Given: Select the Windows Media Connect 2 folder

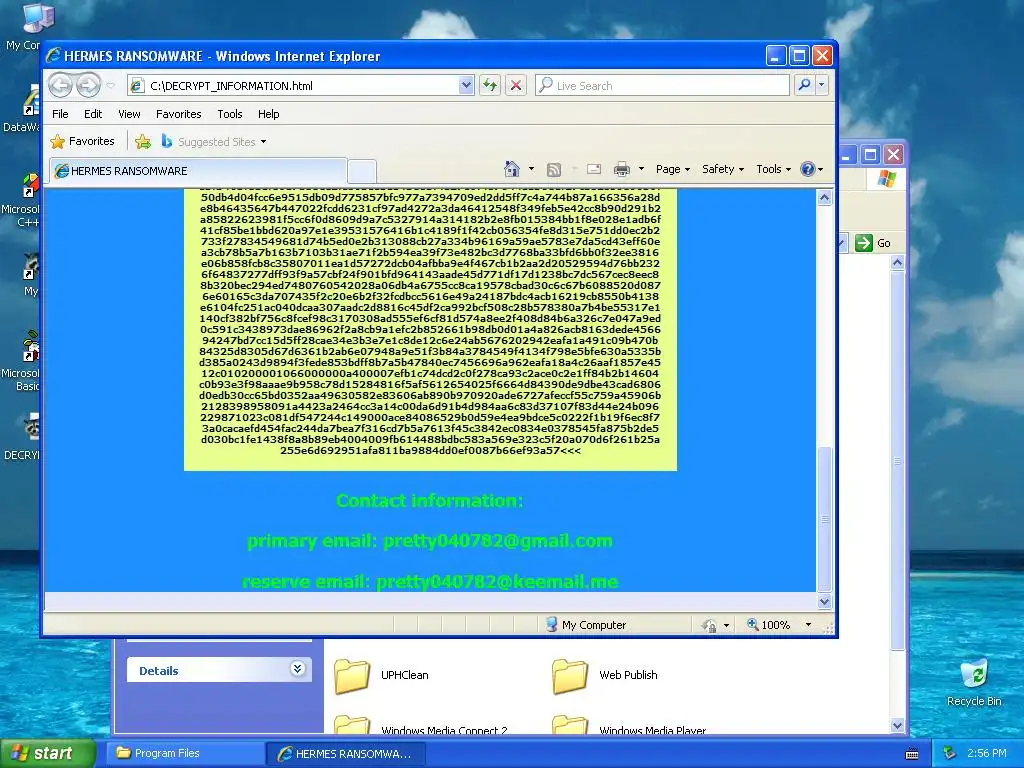Looking at the screenshot, I should tap(421, 726).
